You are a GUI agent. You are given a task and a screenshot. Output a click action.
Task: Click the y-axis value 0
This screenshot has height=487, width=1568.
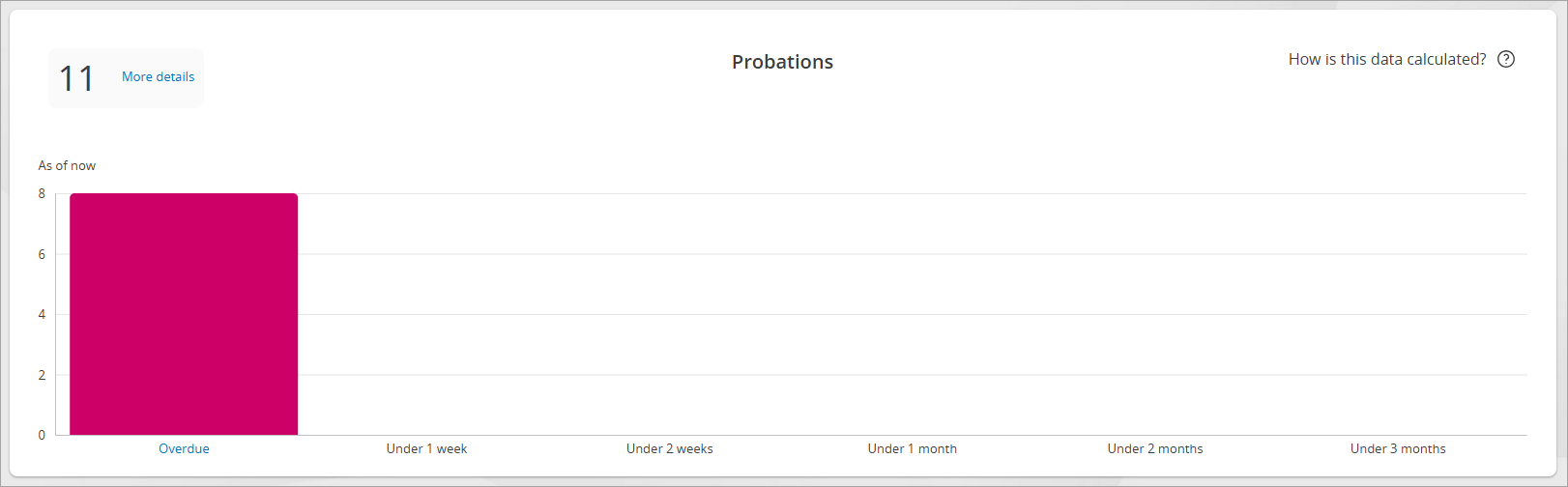[42, 435]
